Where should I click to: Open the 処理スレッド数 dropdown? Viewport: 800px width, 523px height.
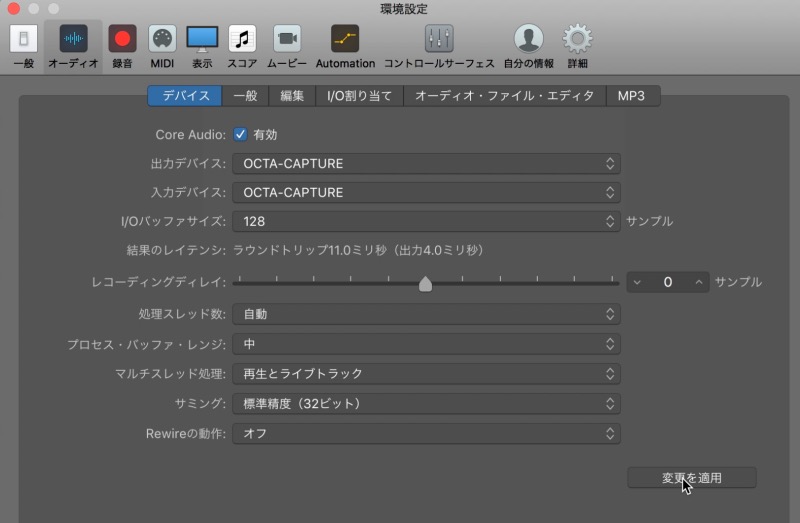[427, 314]
